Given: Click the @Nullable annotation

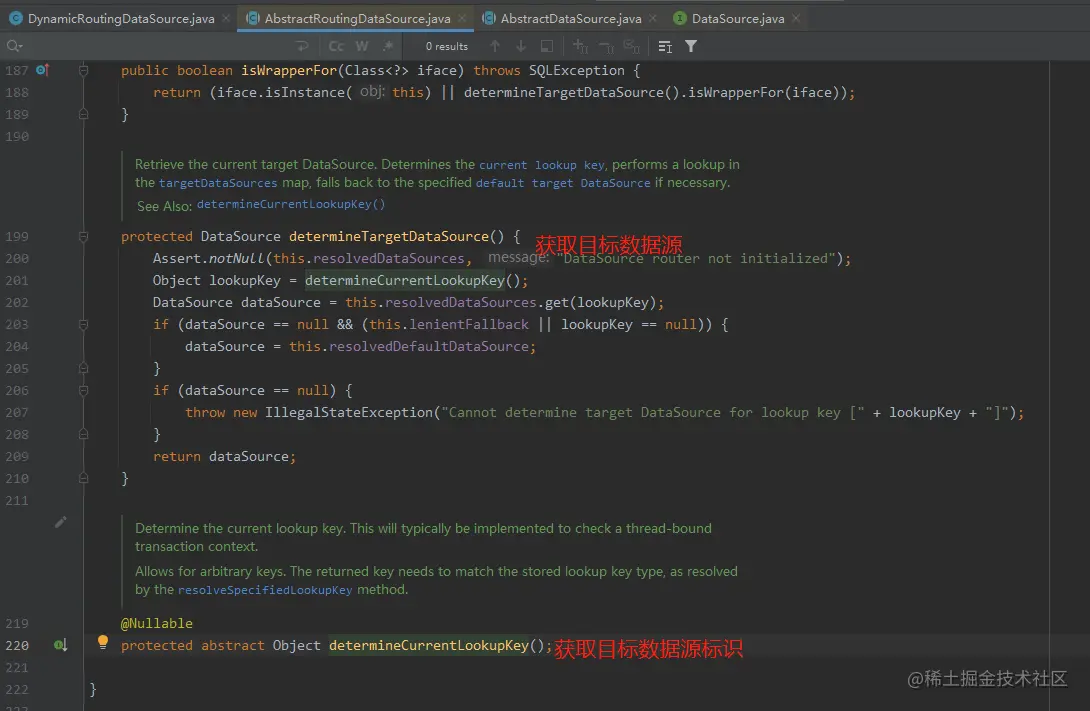Looking at the screenshot, I should point(156,623).
